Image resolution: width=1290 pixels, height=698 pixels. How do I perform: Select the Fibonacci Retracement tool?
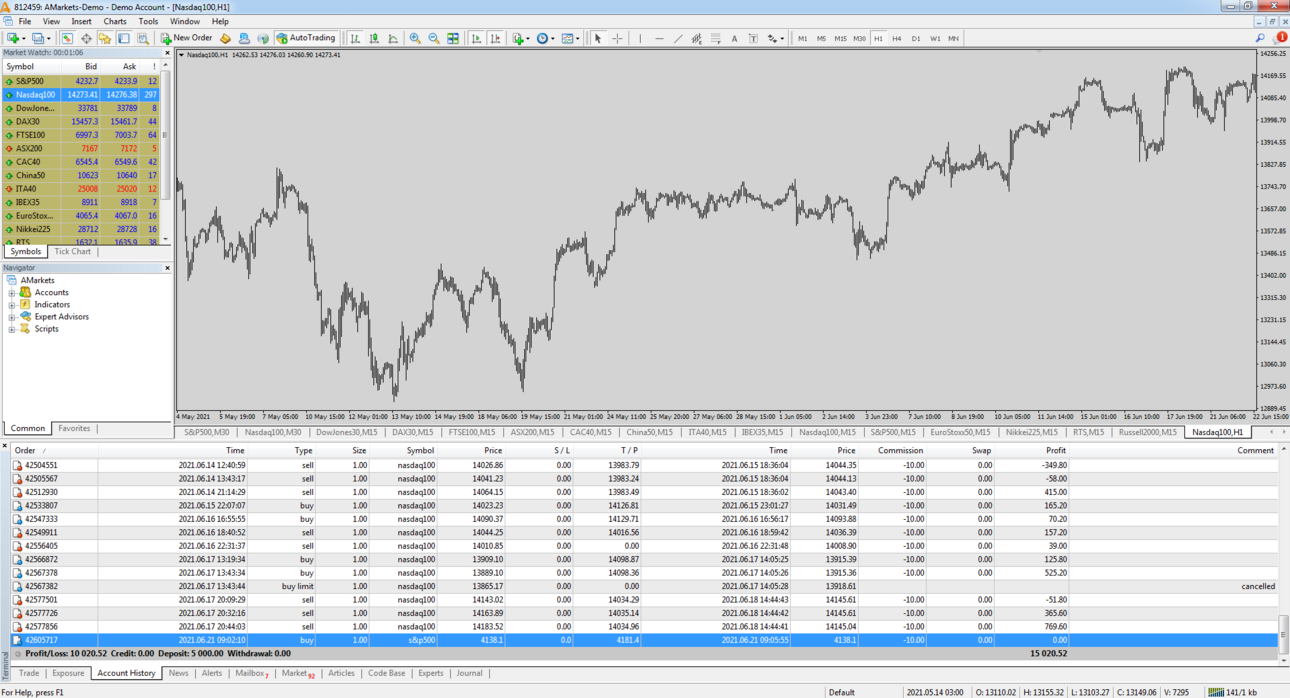coord(715,38)
